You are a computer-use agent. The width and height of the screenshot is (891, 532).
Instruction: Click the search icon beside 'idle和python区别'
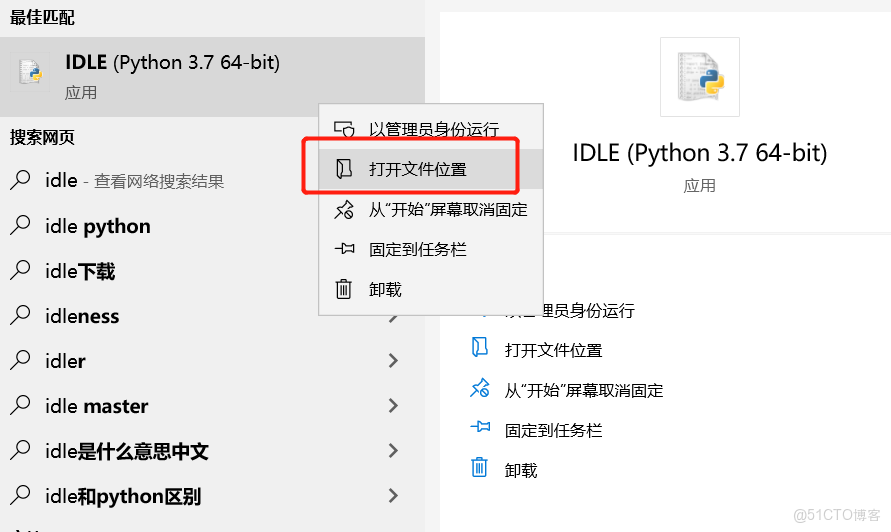(20, 495)
